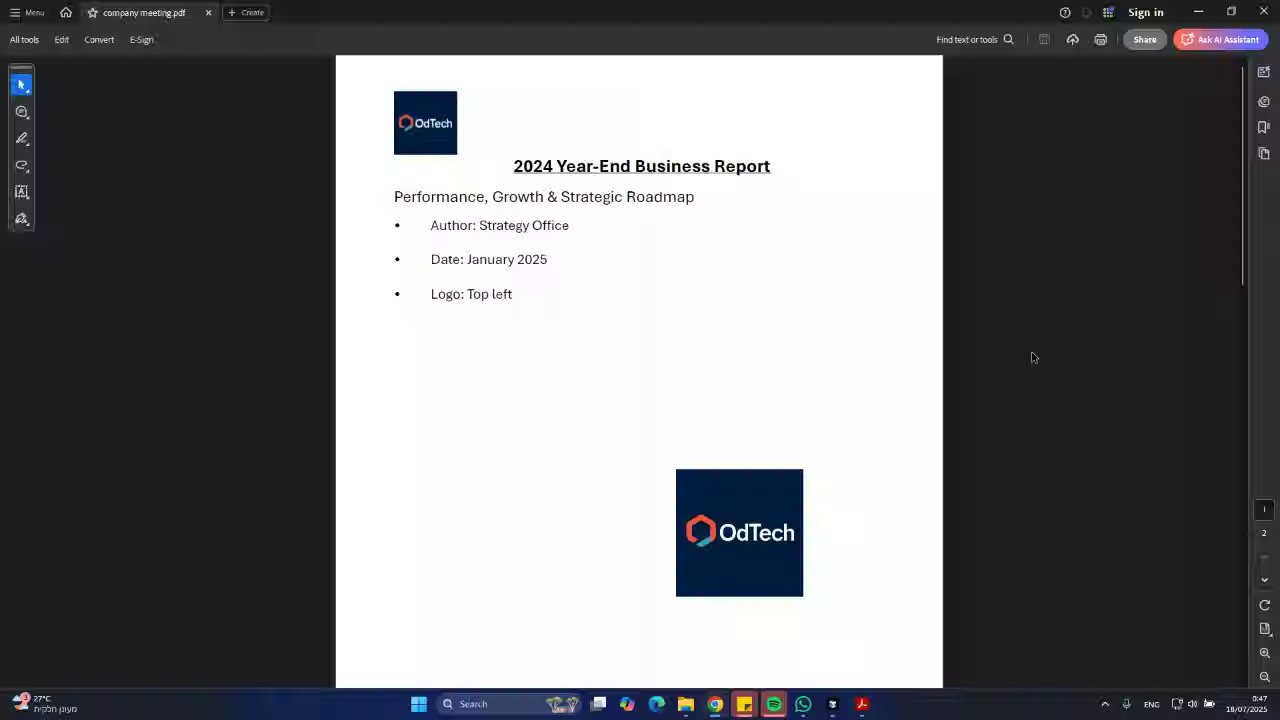Image resolution: width=1280 pixels, height=720 pixels.
Task: Go to next page down arrow
Action: 1264,580
